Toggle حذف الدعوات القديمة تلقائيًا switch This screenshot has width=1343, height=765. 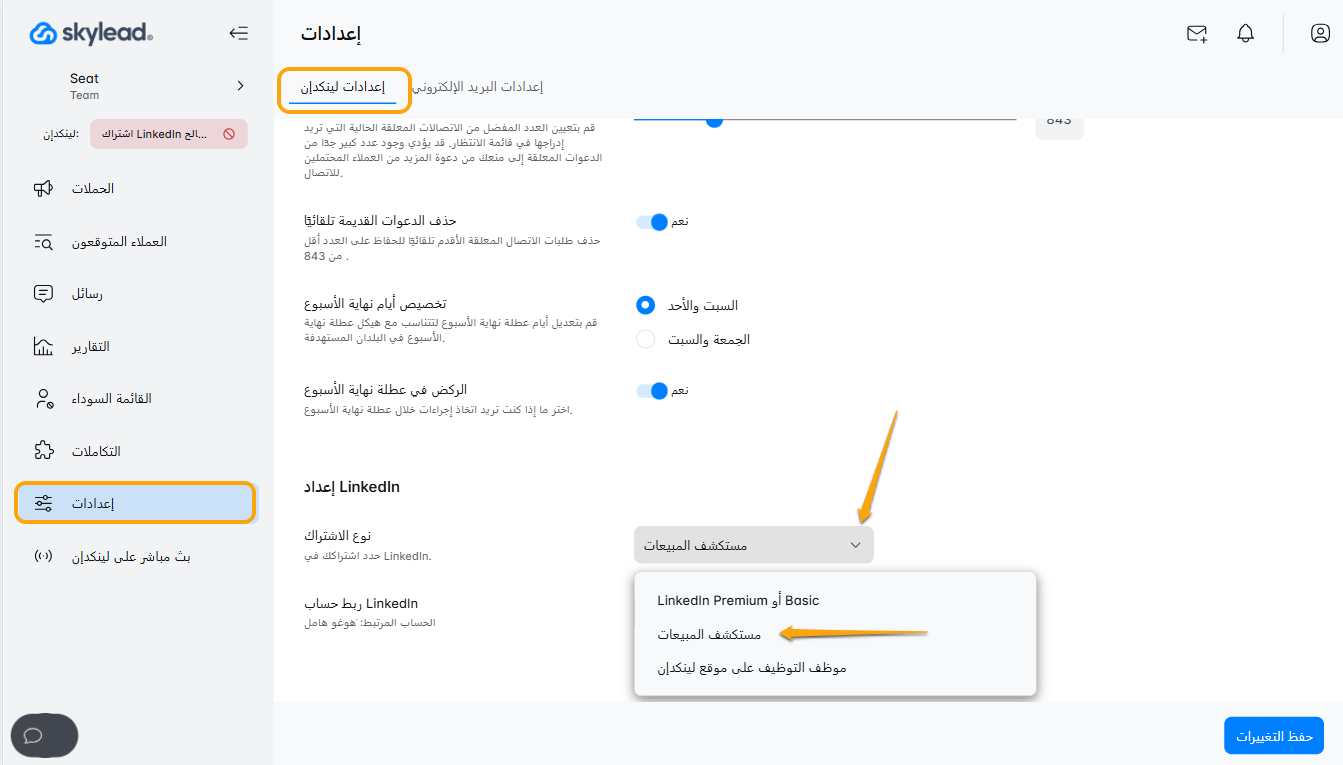tap(653, 222)
